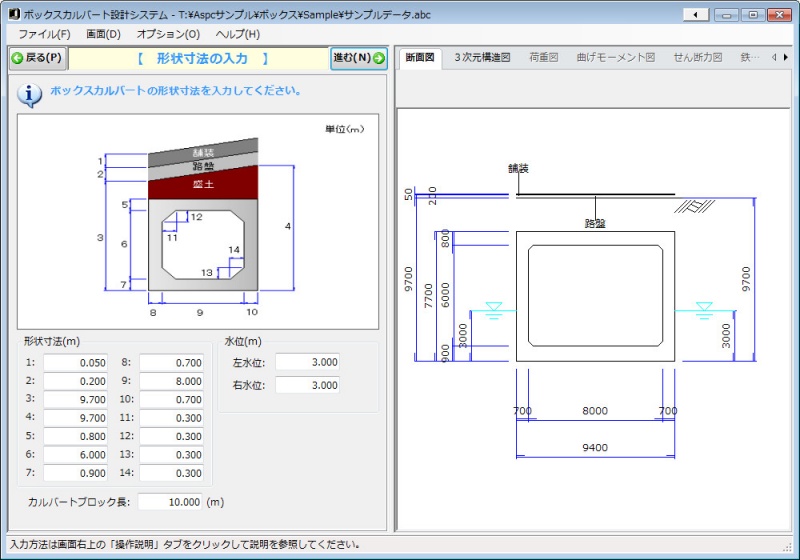800x560 pixels.
Task: Click the 舗装 layer in shape diagram
Action: point(203,151)
